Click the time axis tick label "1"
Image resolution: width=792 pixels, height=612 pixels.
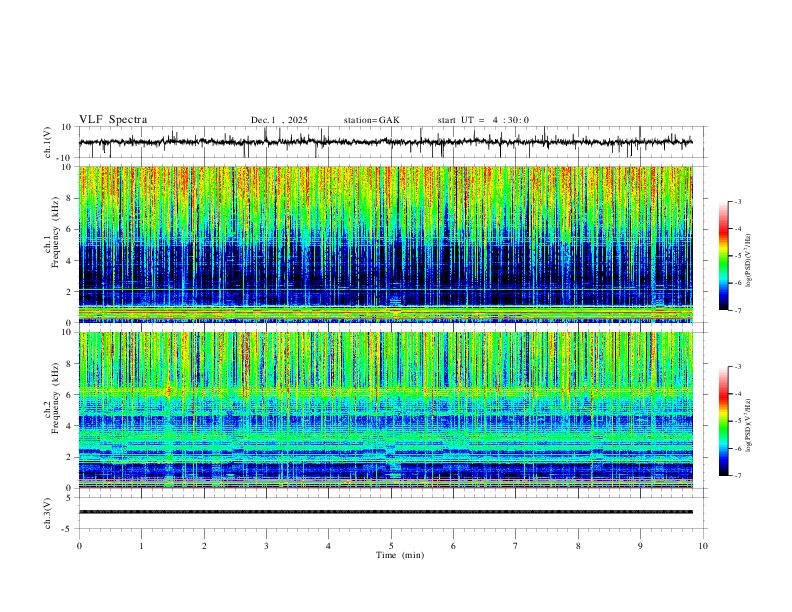(141, 546)
